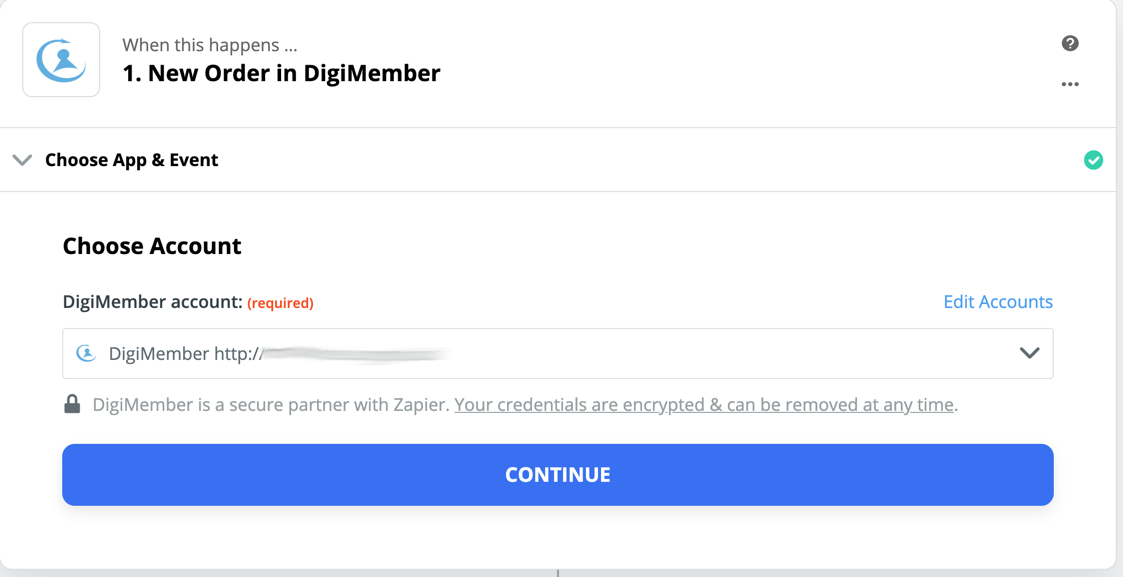The height and width of the screenshot is (577, 1123).
Task: Click the red required indicator text
Action: pyautogui.click(x=280, y=303)
